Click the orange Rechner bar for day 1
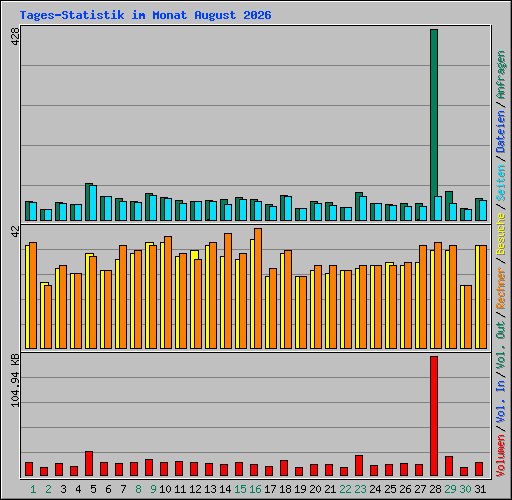Screen dimensions: 512x500 [x=33, y=295]
